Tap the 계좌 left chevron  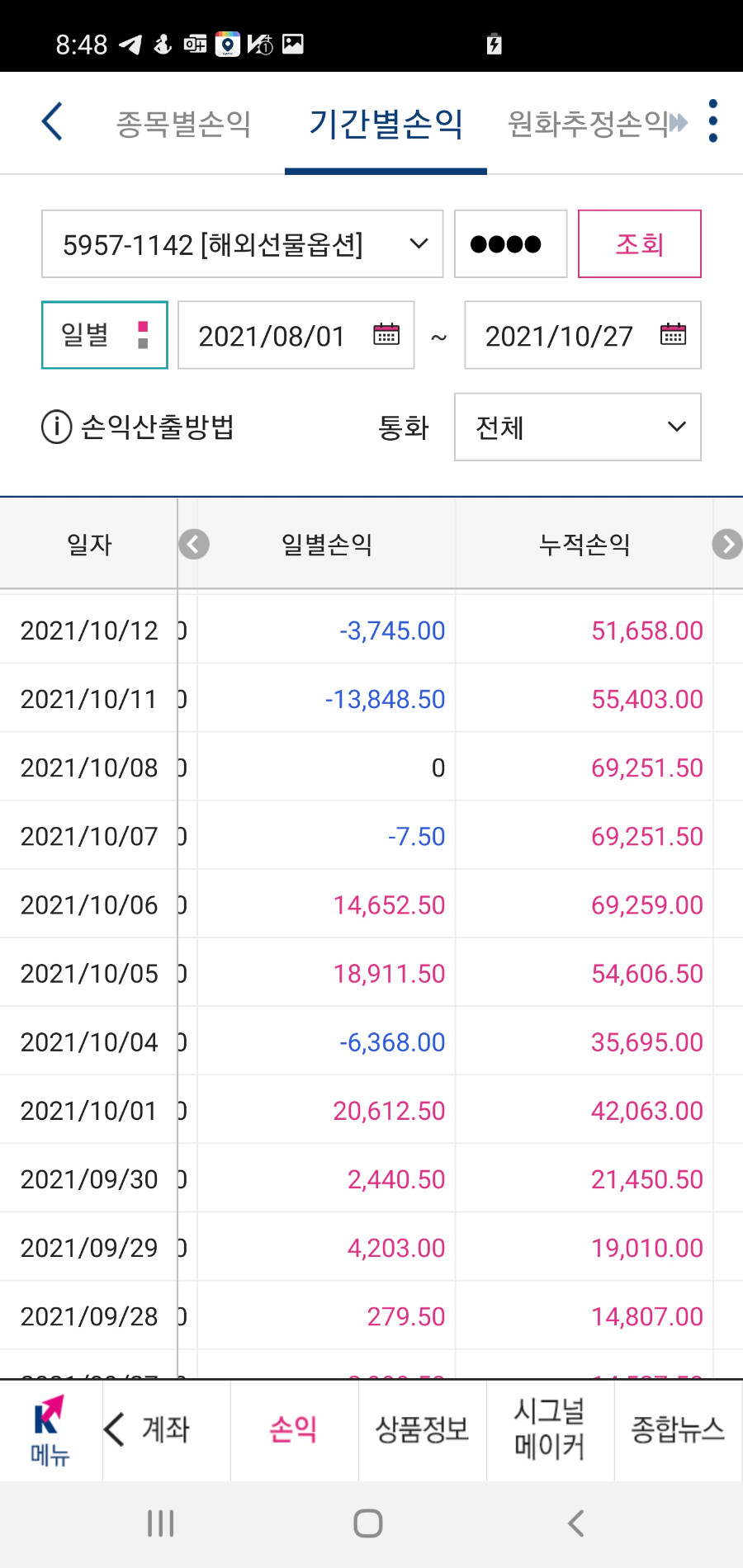pyautogui.click(x=115, y=1429)
